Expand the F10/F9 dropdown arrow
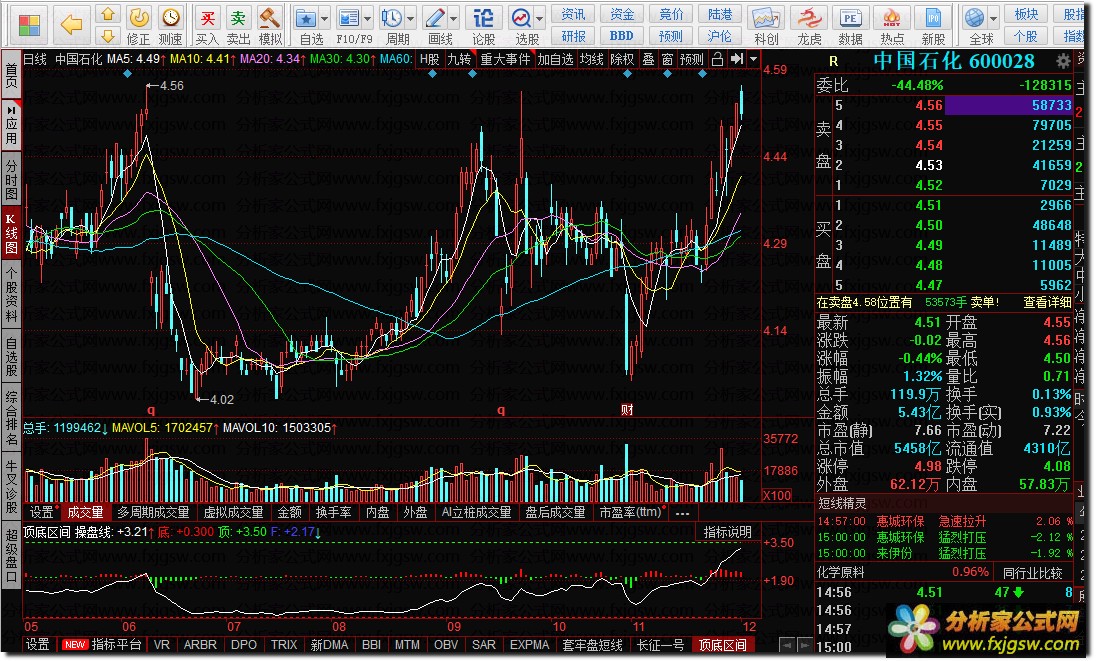Screen dimensions: 1096x661 (x=368, y=19)
